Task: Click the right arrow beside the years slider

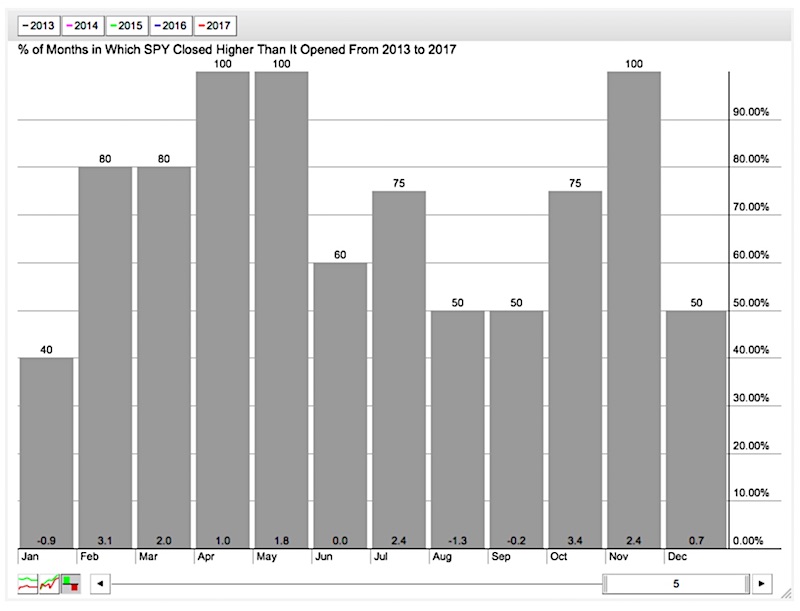Action: [761, 583]
